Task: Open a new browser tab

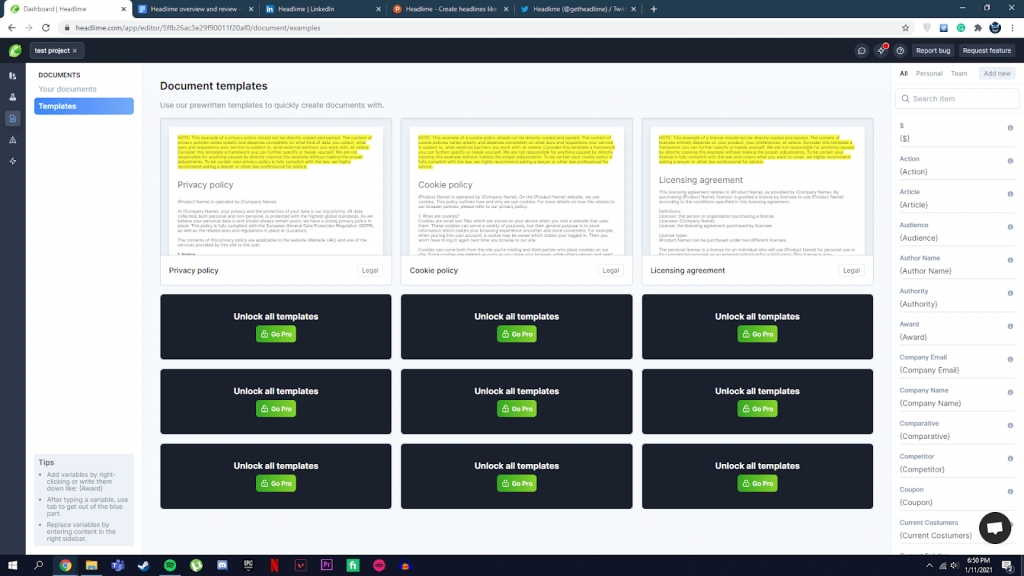Action: (x=654, y=9)
